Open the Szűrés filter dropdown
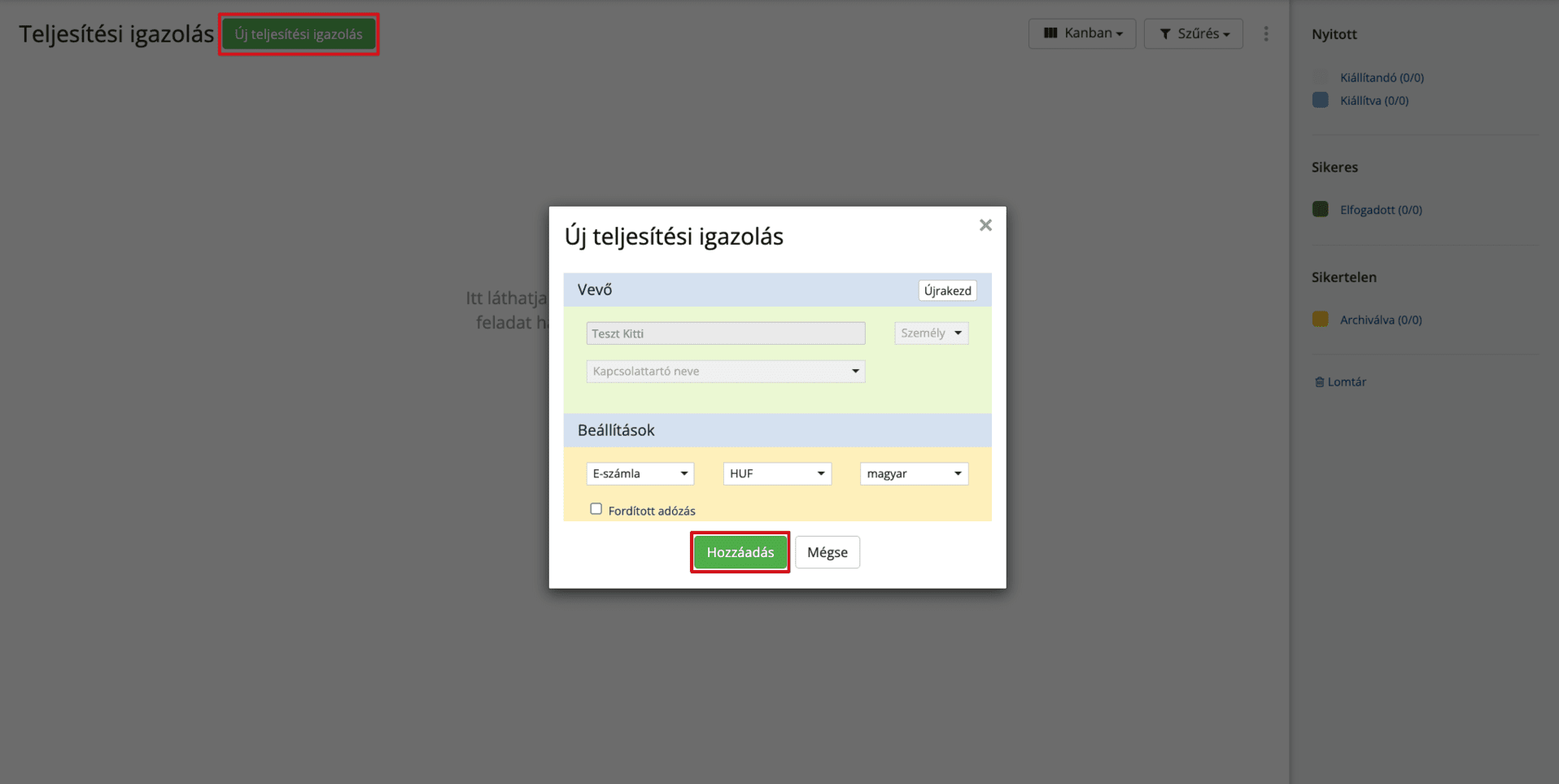The height and width of the screenshot is (784, 1559). click(1193, 33)
